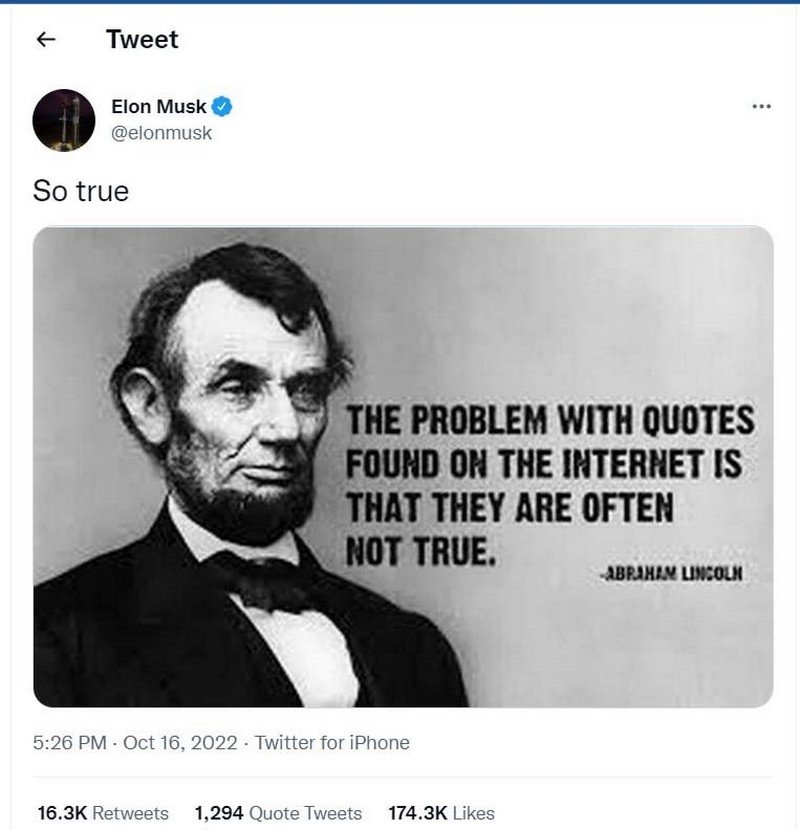Click the blue verified badge checkmark
This screenshot has height=830, width=800.
coord(224,107)
